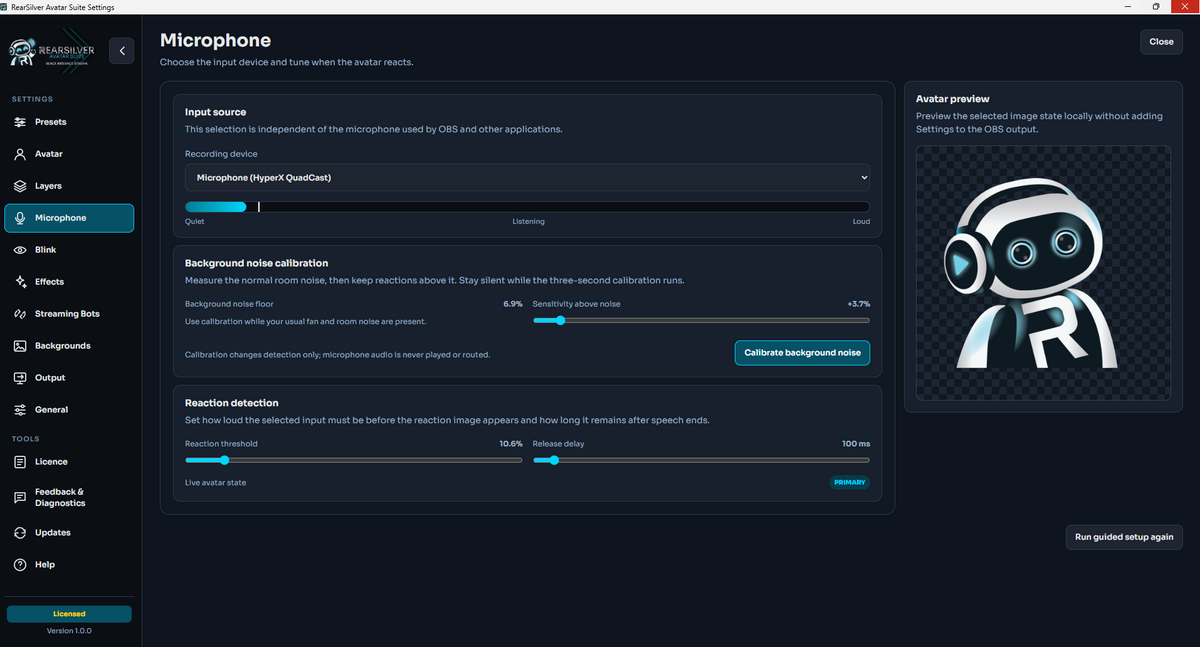The height and width of the screenshot is (647, 1200).
Task: Open the Presets sliders icon in sidebar
Action: [20, 122]
